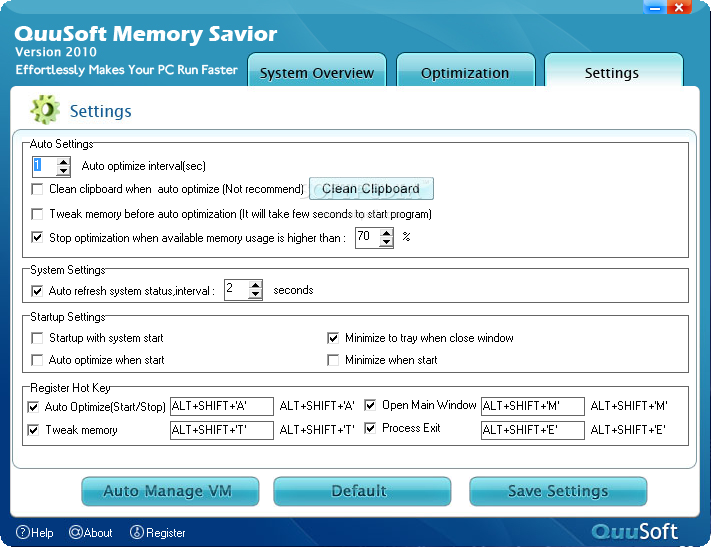Click the Register icon in footer
Viewport: 711px width, 547px height.
pos(137,532)
